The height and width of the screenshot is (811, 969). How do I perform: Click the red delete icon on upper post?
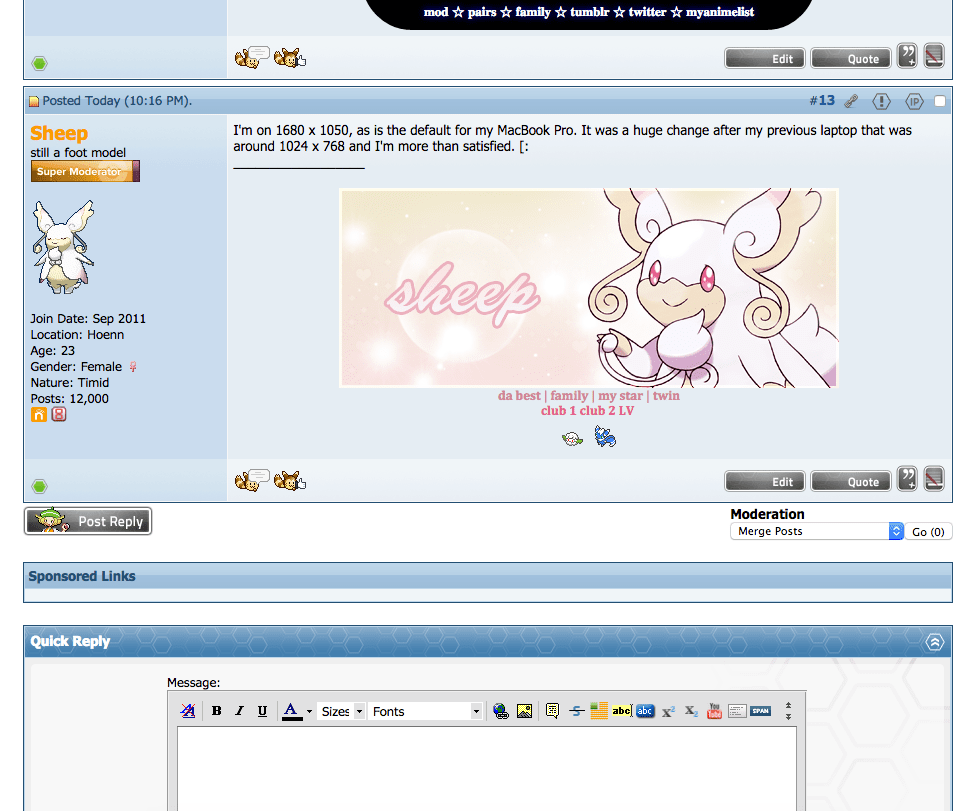[934, 56]
